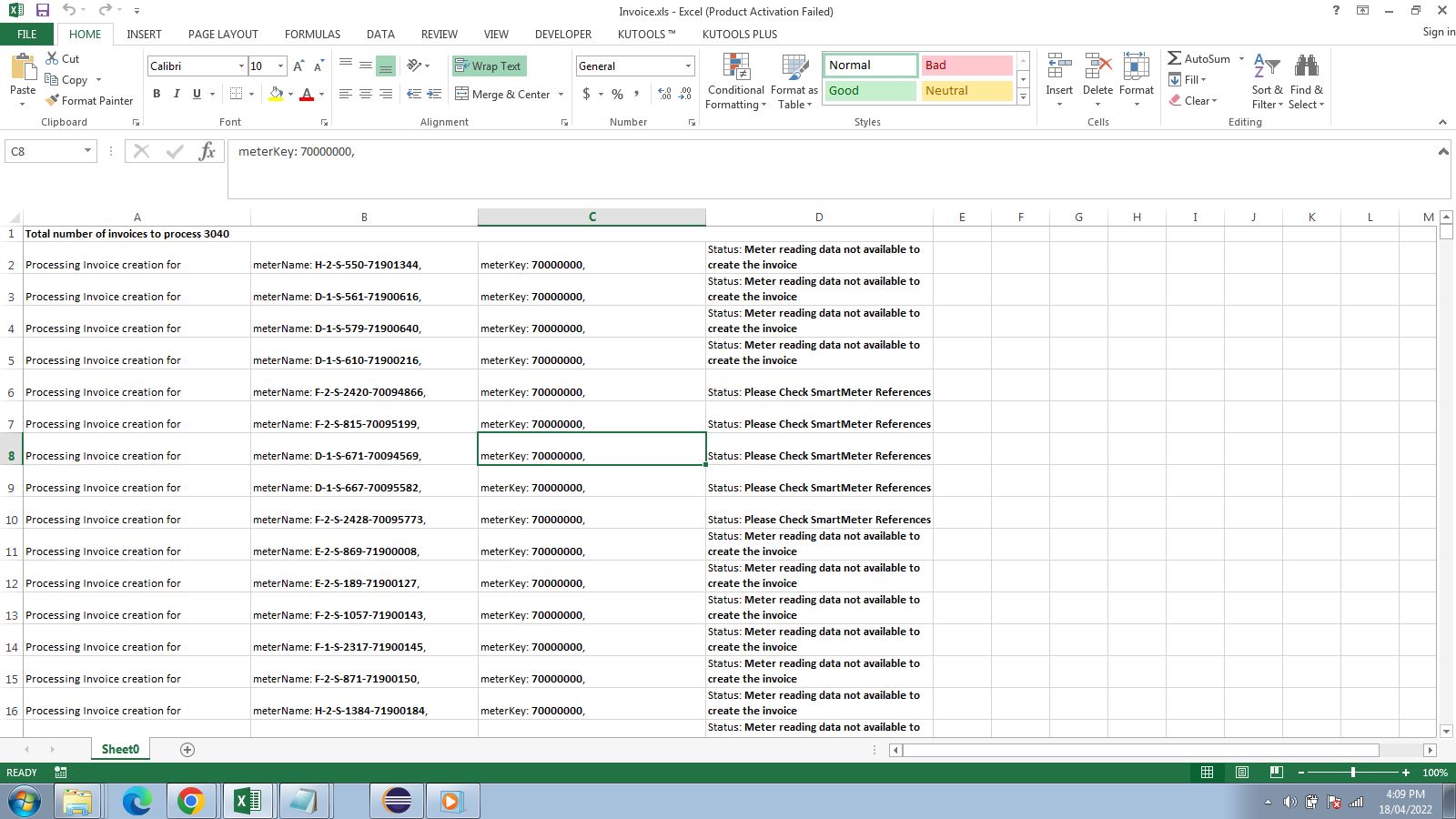Switch to Normal view in status bar
1456x819 pixels.
[x=1207, y=772]
